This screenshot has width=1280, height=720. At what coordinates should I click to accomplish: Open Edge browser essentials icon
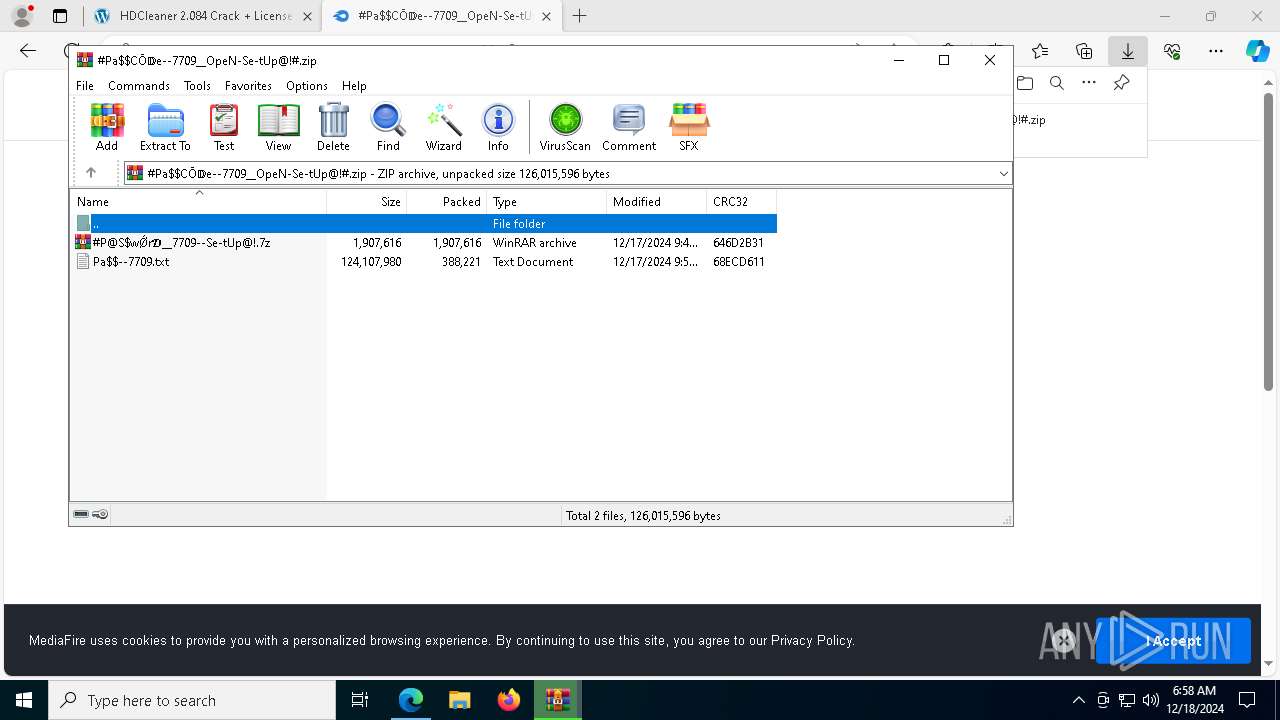click(x=1172, y=51)
